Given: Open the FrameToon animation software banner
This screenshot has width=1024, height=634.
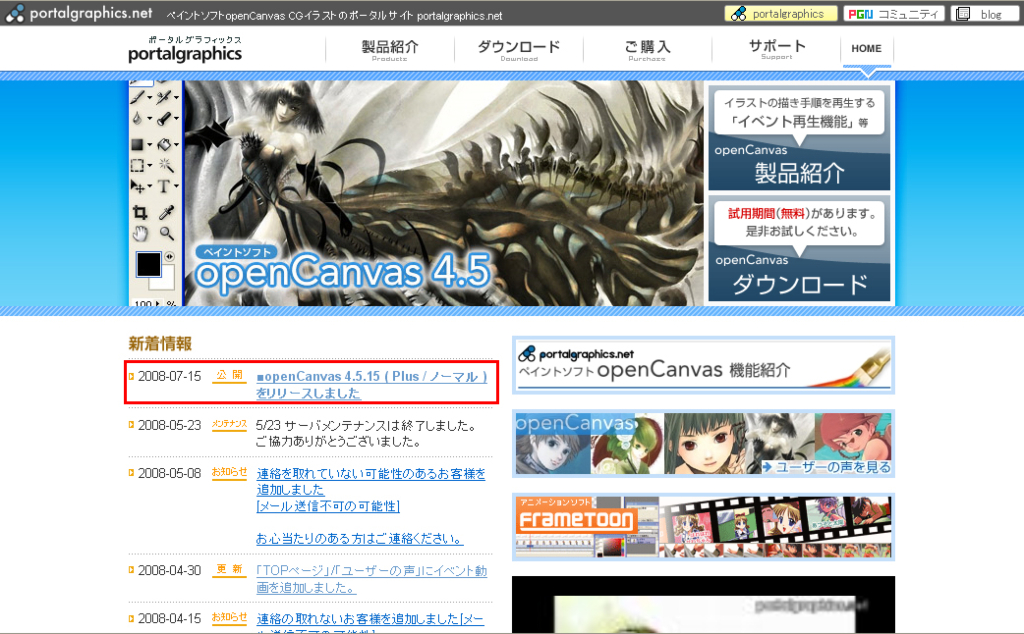Looking at the screenshot, I should 703,527.
